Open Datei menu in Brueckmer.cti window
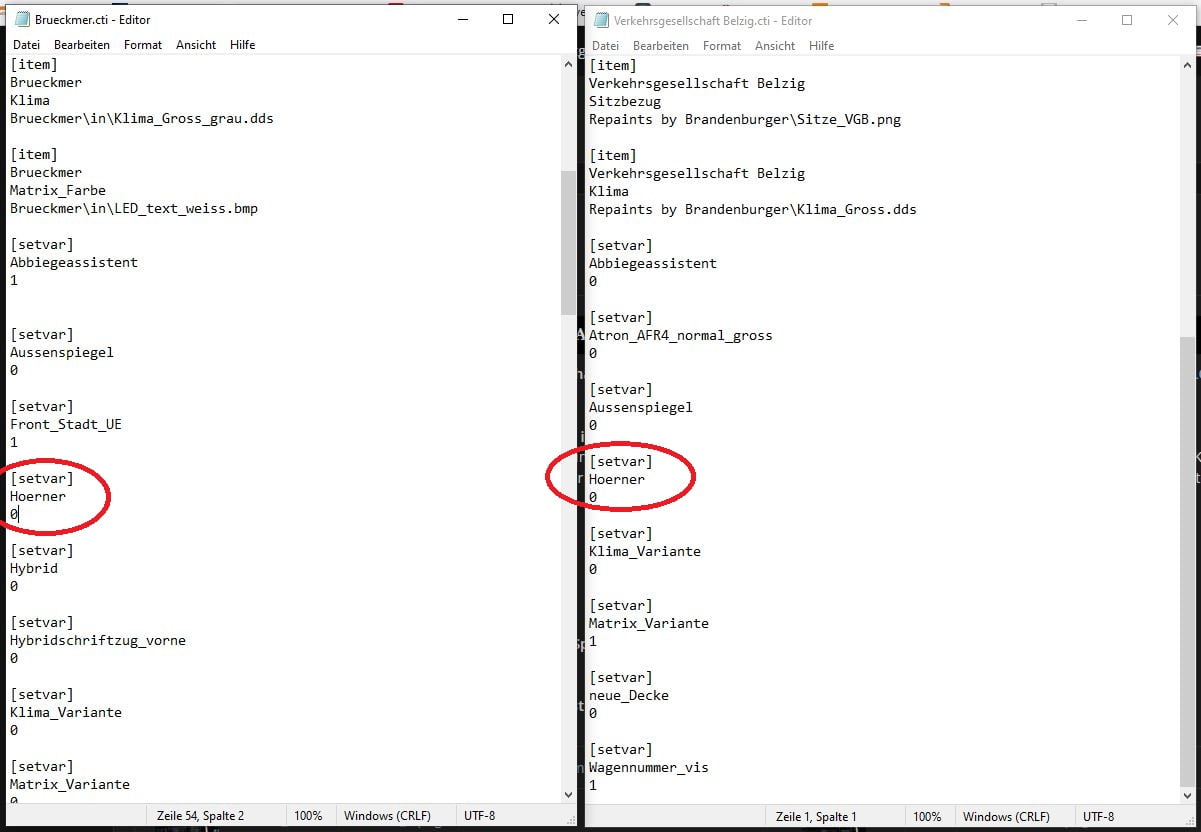Image resolution: width=1201 pixels, height=832 pixels. (x=26, y=45)
